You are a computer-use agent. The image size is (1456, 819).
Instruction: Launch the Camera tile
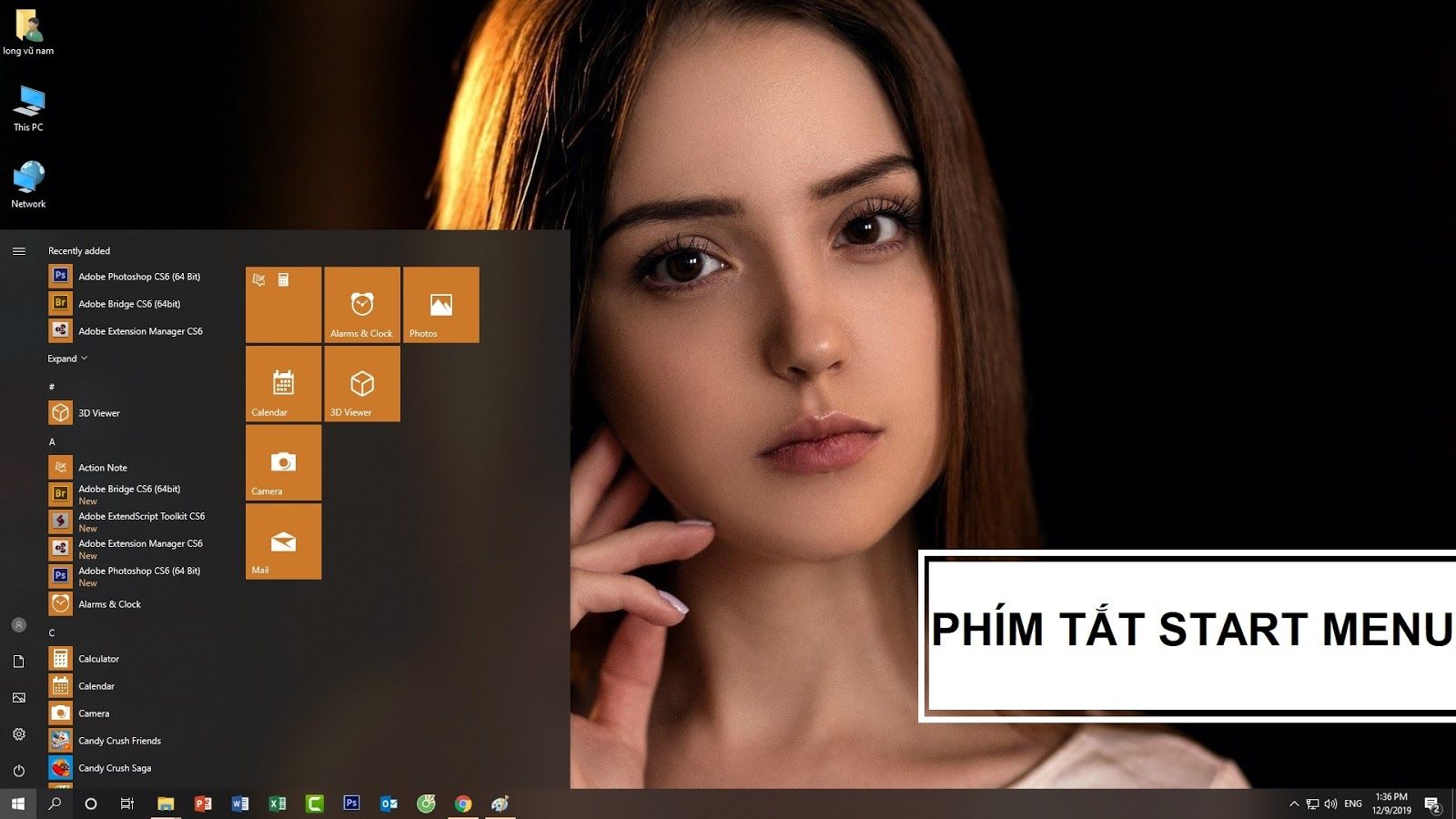point(283,463)
